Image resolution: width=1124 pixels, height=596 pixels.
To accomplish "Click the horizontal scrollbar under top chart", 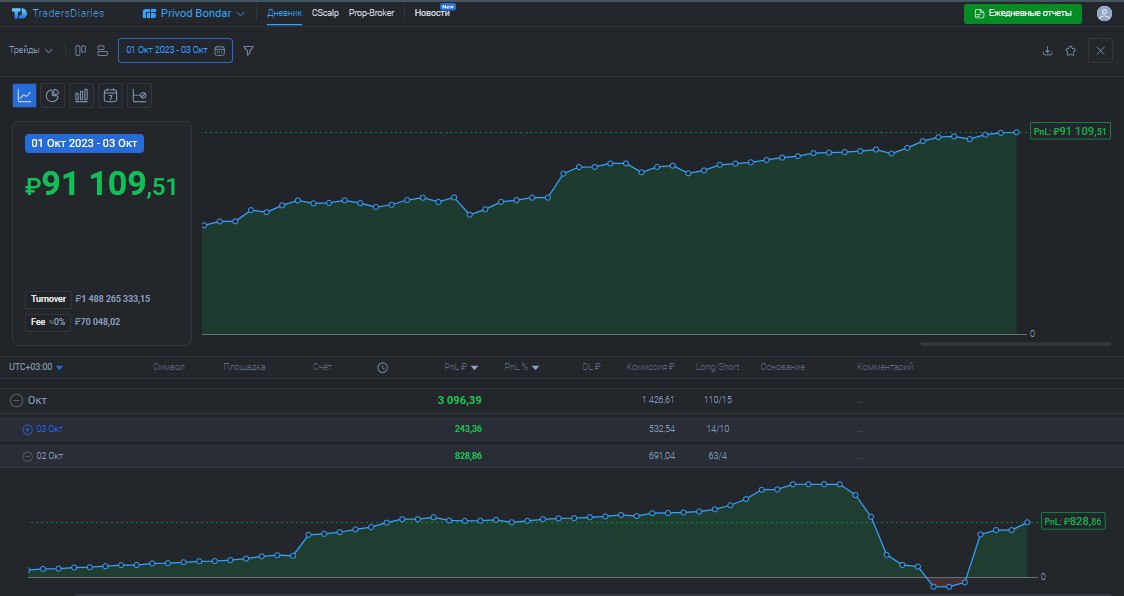I will pos(1015,344).
